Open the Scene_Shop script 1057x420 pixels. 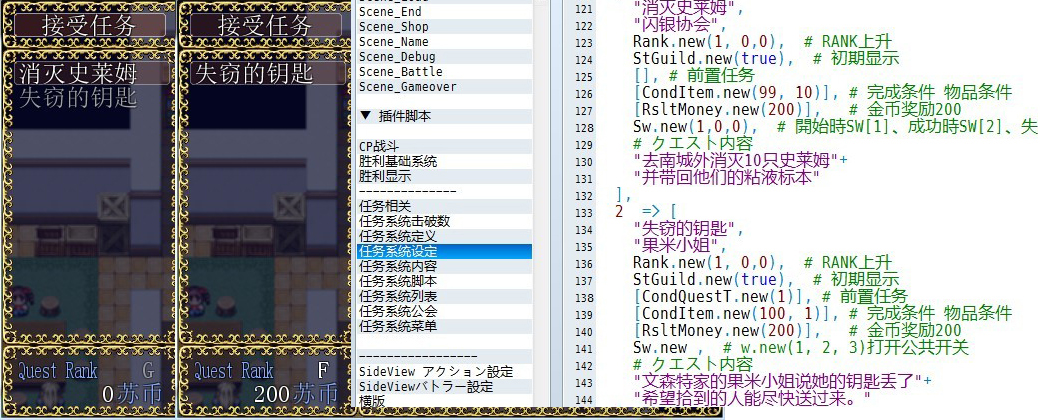(x=444, y=27)
